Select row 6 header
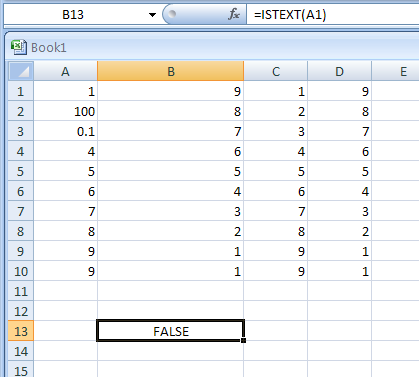 [x=21, y=191]
